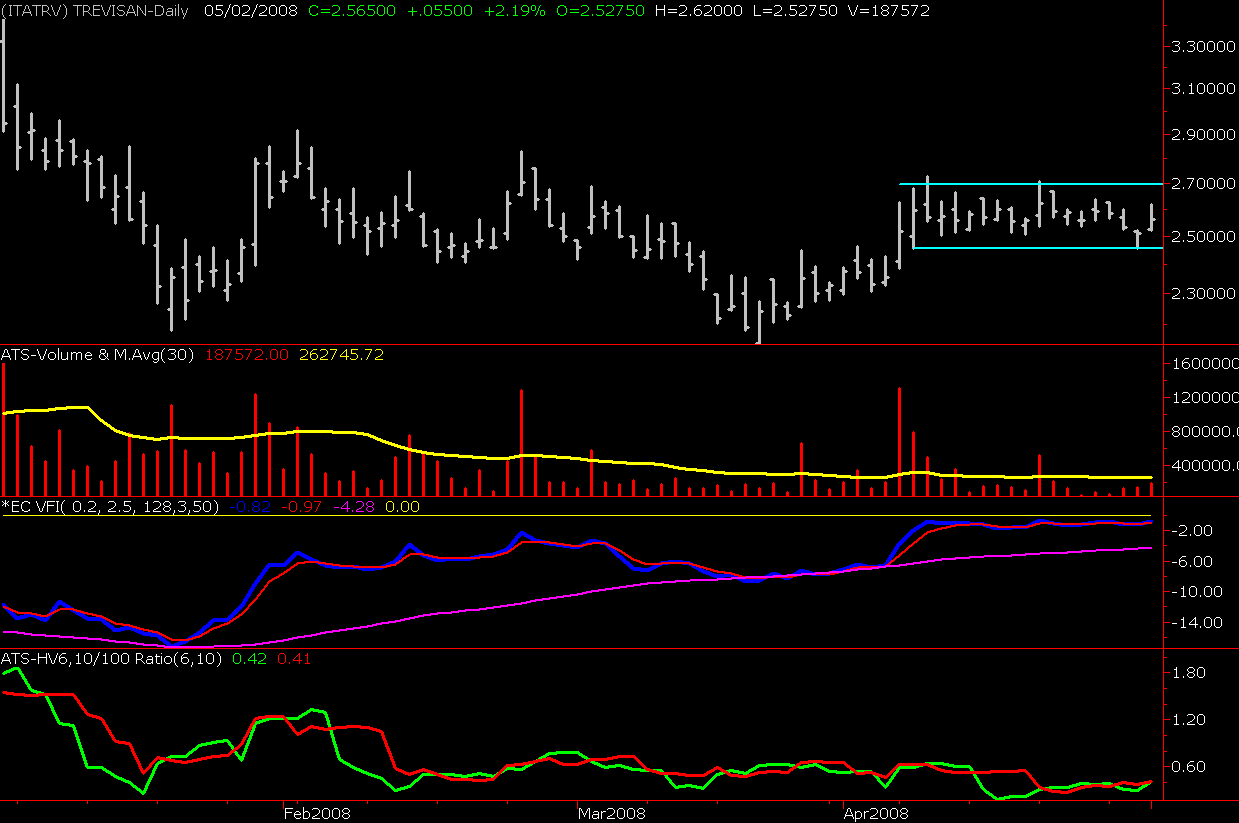Select the 05/02/2008 date in header
This screenshot has height=823, width=1239.
[241, 10]
